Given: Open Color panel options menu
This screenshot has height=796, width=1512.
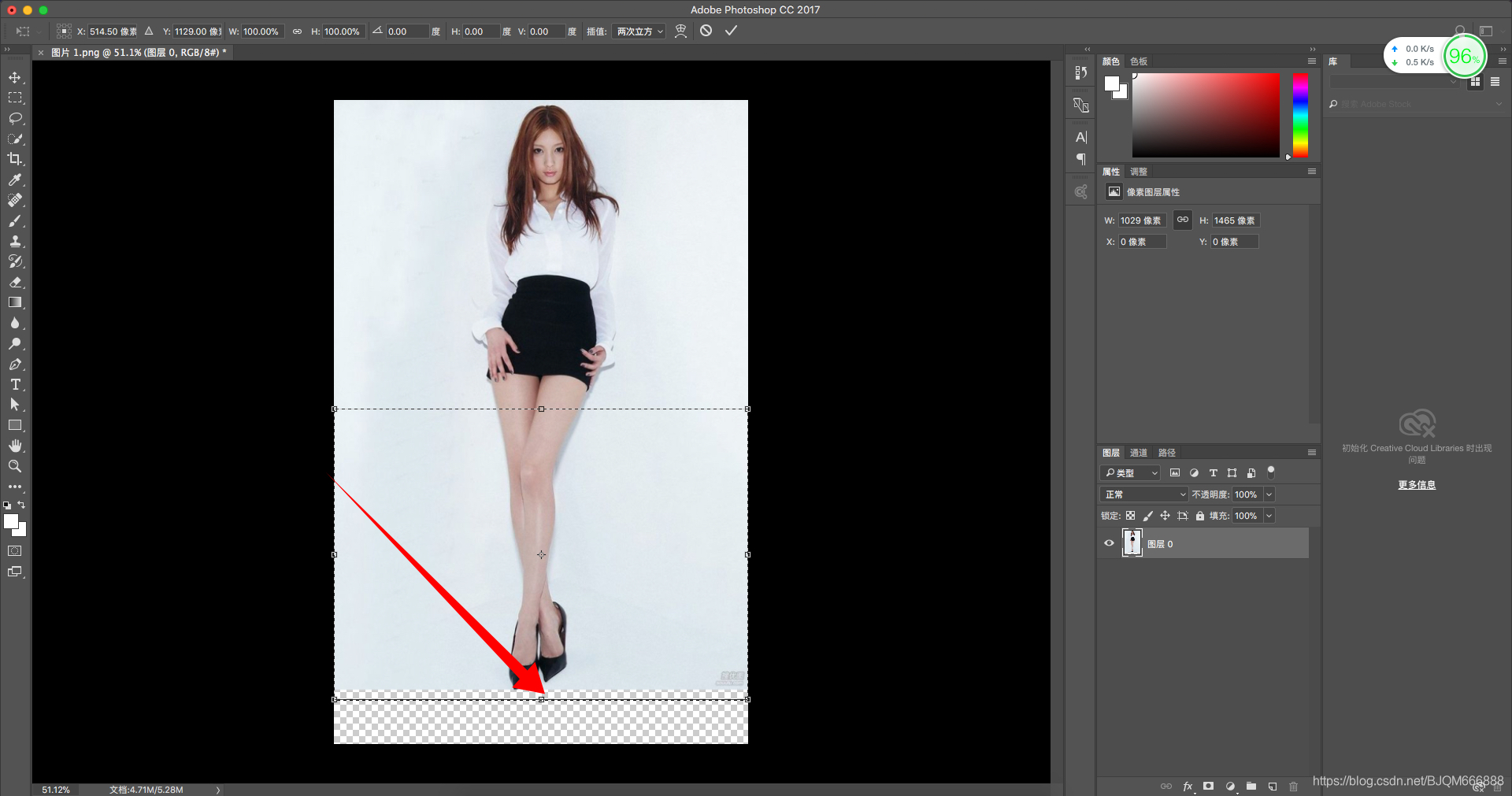Looking at the screenshot, I should click(1312, 61).
